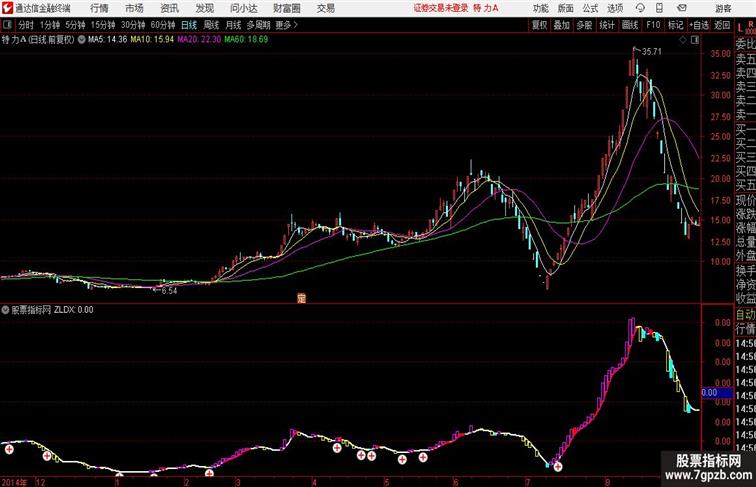Click the 2014年 date label on time axis

click(14, 482)
